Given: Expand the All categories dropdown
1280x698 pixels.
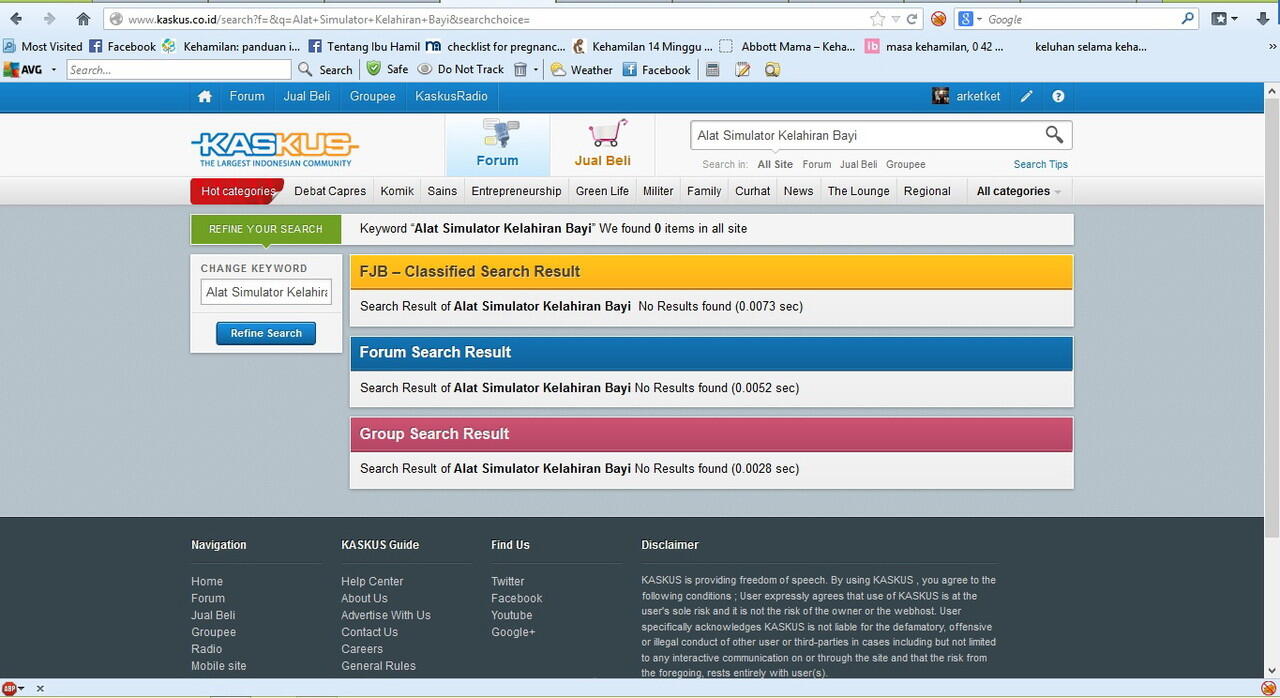Looking at the screenshot, I should click(1018, 191).
